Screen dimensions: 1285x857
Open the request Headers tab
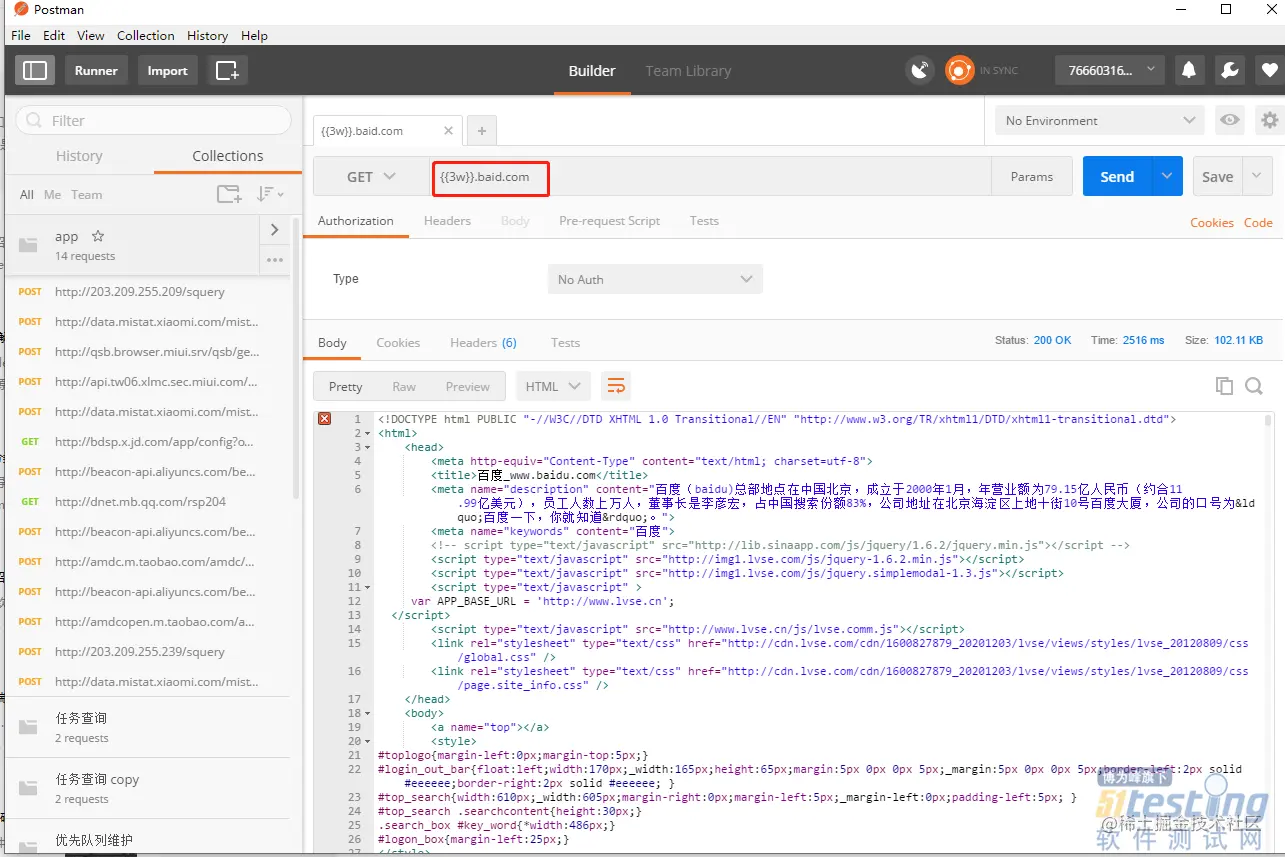pyautogui.click(x=447, y=221)
